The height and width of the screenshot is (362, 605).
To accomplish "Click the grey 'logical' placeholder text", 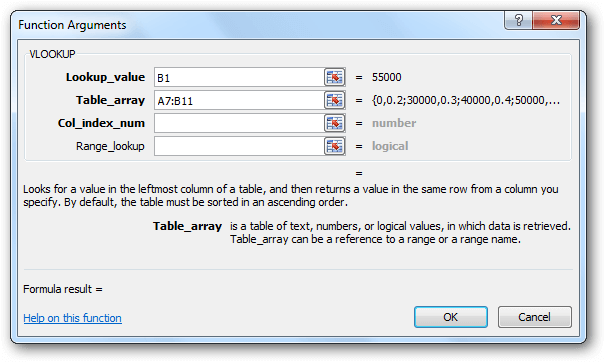I will (x=390, y=146).
